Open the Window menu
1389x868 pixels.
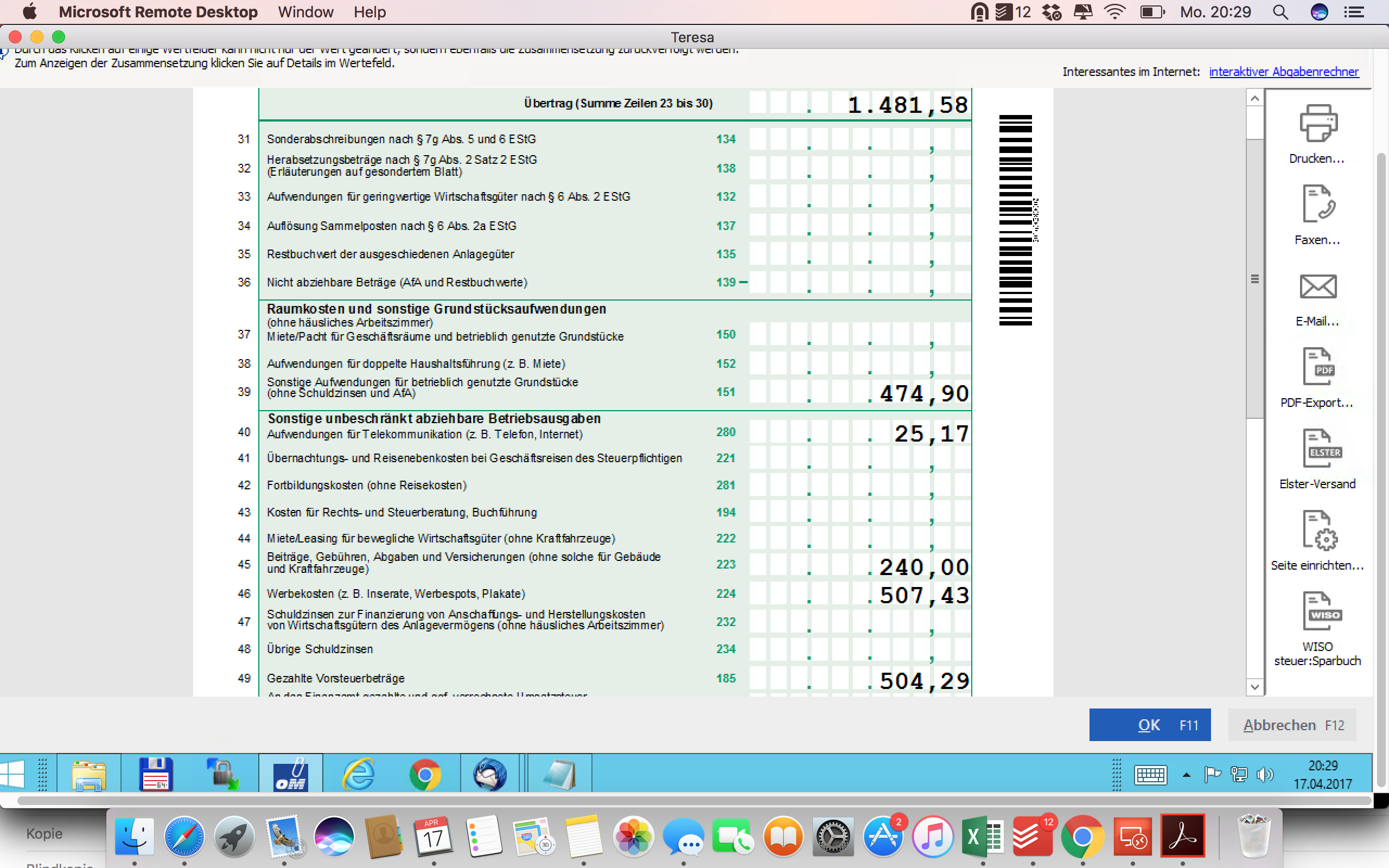(305, 12)
